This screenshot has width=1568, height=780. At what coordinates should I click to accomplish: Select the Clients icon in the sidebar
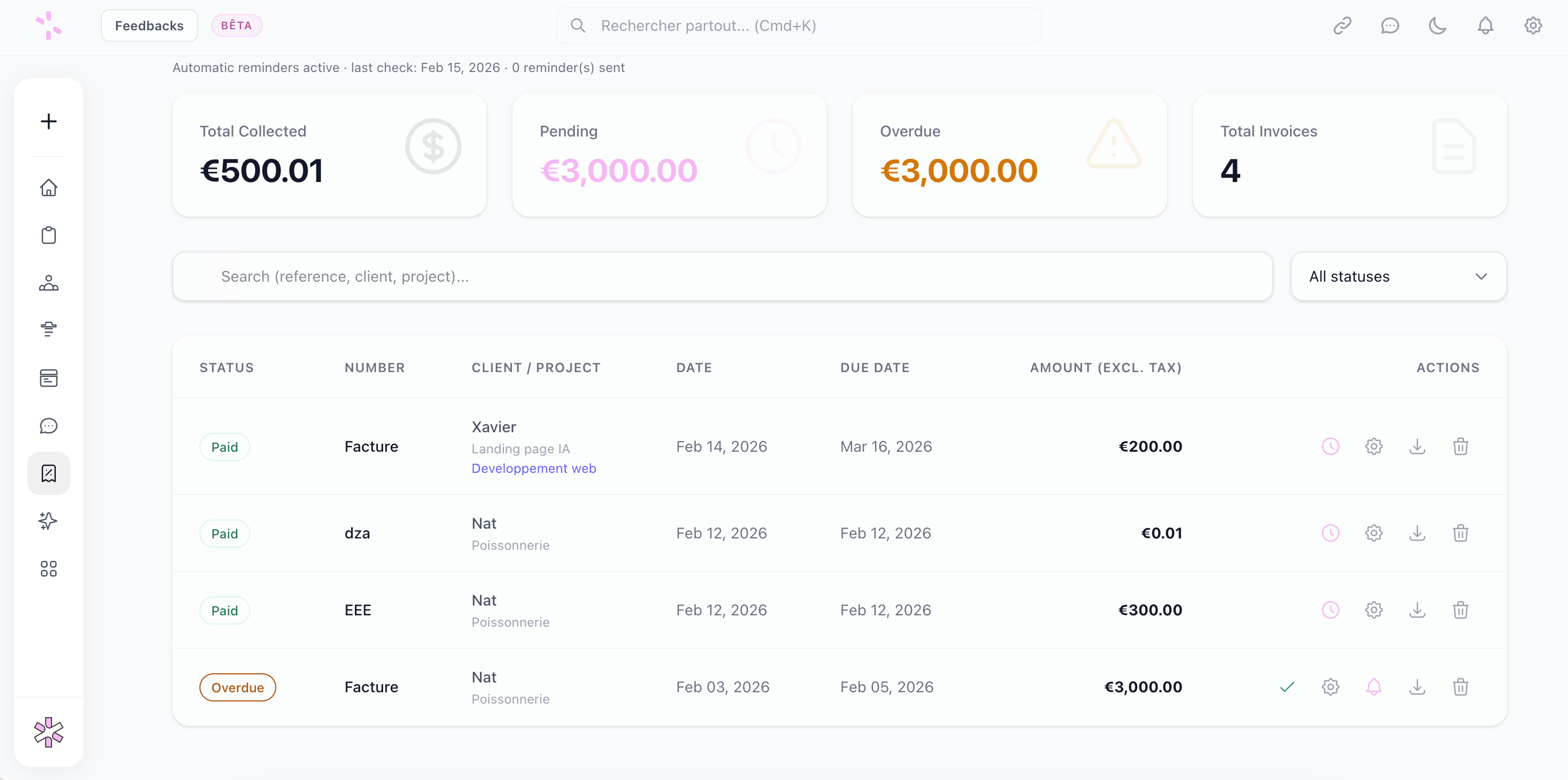click(49, 282)
